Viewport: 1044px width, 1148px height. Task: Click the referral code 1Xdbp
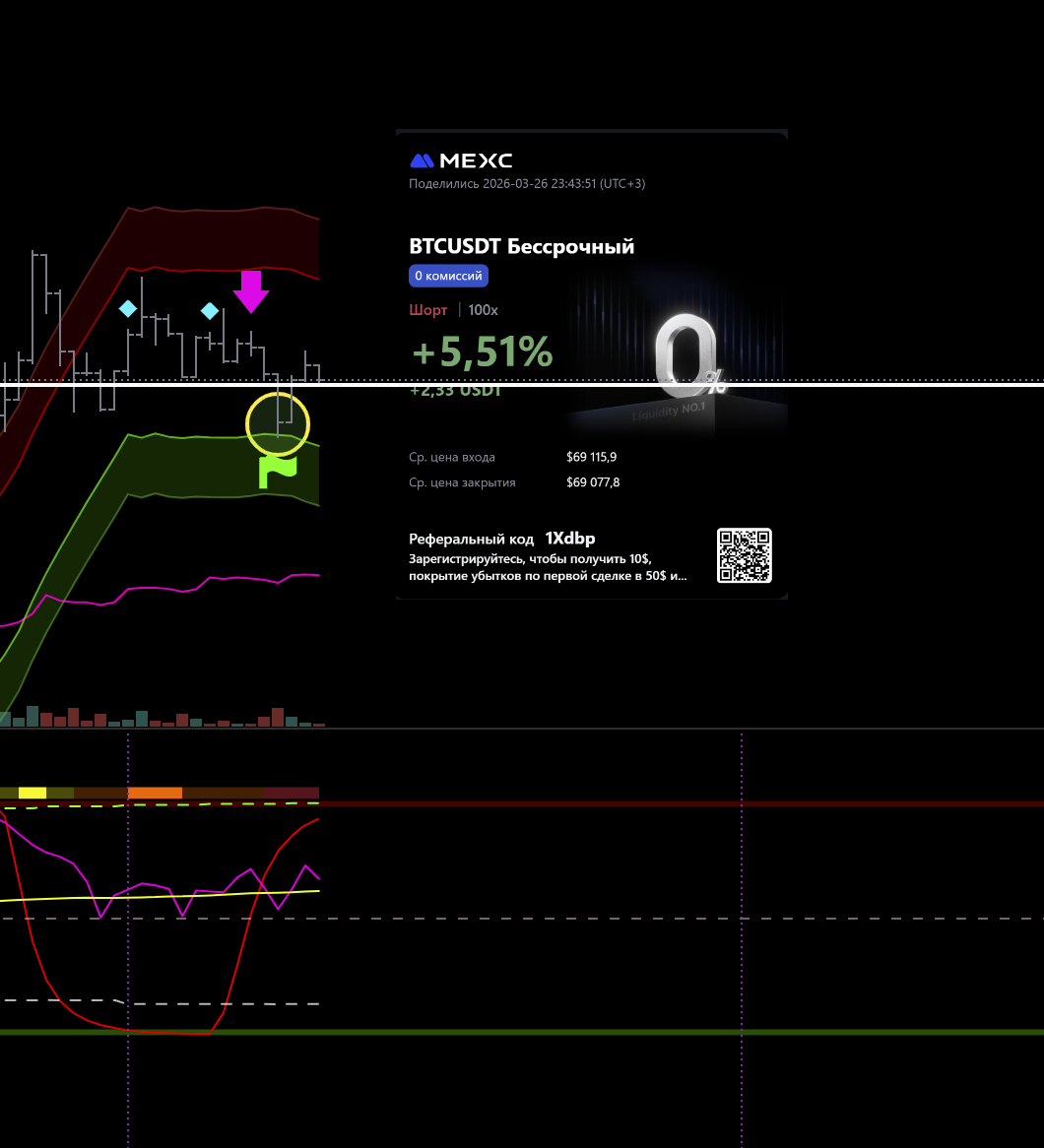point(569,539)
